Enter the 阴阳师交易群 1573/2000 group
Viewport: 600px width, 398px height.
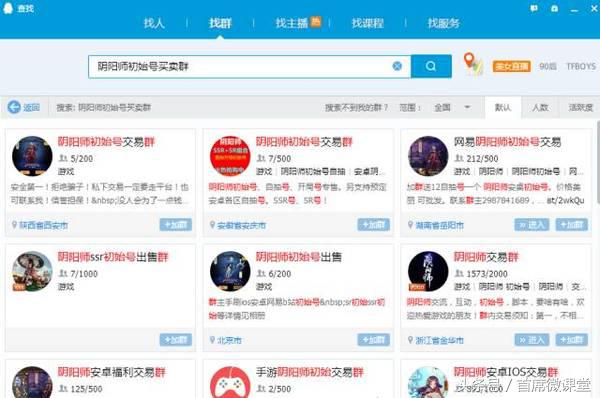(532, 339)
